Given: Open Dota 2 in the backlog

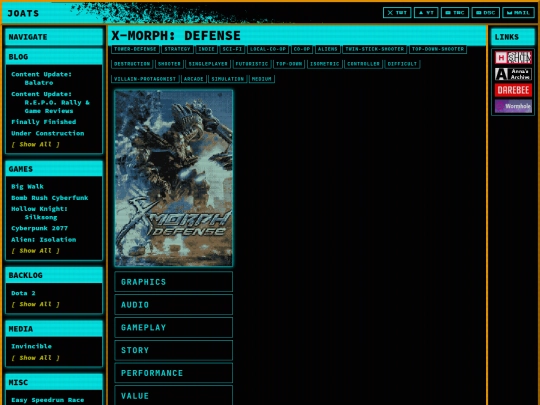Looking at the screenshot, I should pos(23,293).
